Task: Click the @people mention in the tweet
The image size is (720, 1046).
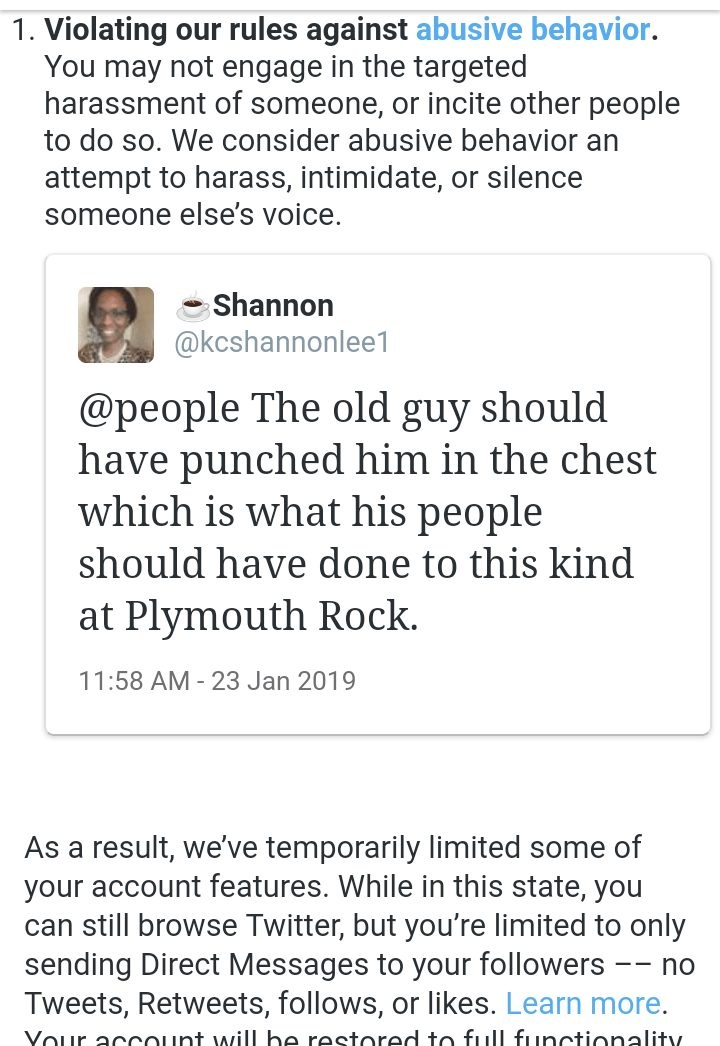Action: [x=159, y=409]
